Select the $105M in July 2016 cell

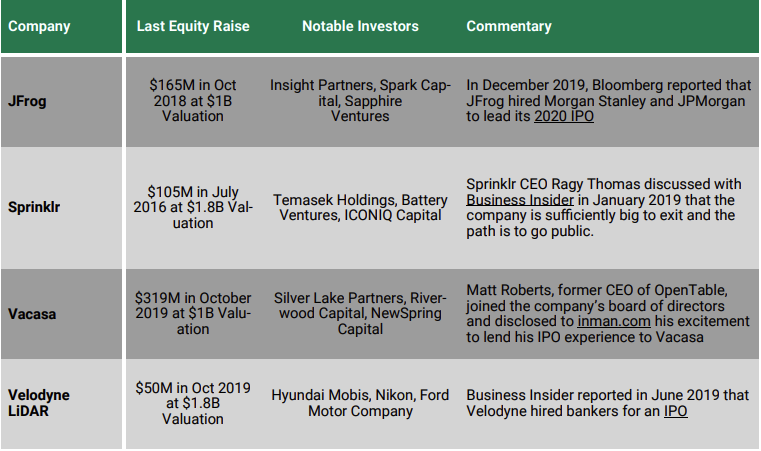193,207
